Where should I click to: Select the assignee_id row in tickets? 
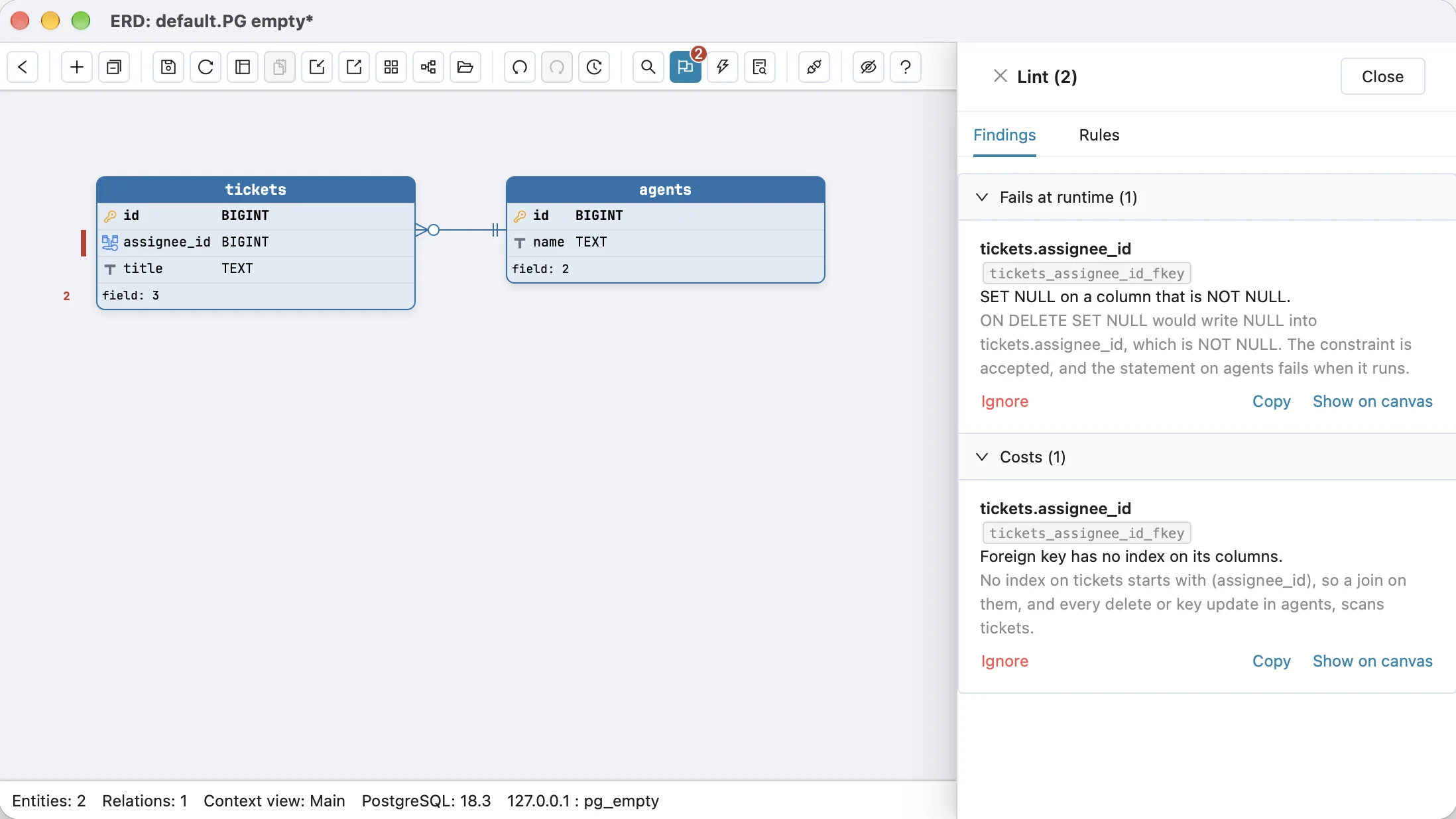tap(256, 243)
